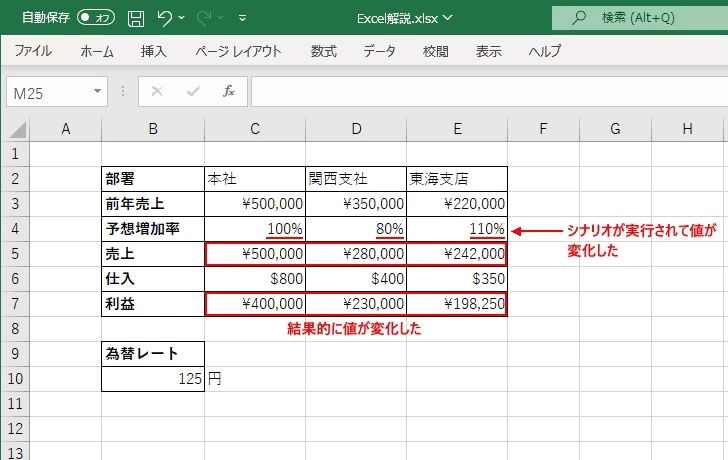Click cell $800

tap(255, 279)
